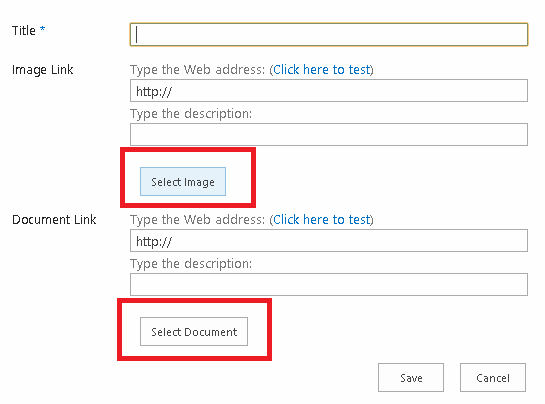Click the Image Link field label
Screen dimensions: 545x404
pyautogui.click(x=43, y=70)
